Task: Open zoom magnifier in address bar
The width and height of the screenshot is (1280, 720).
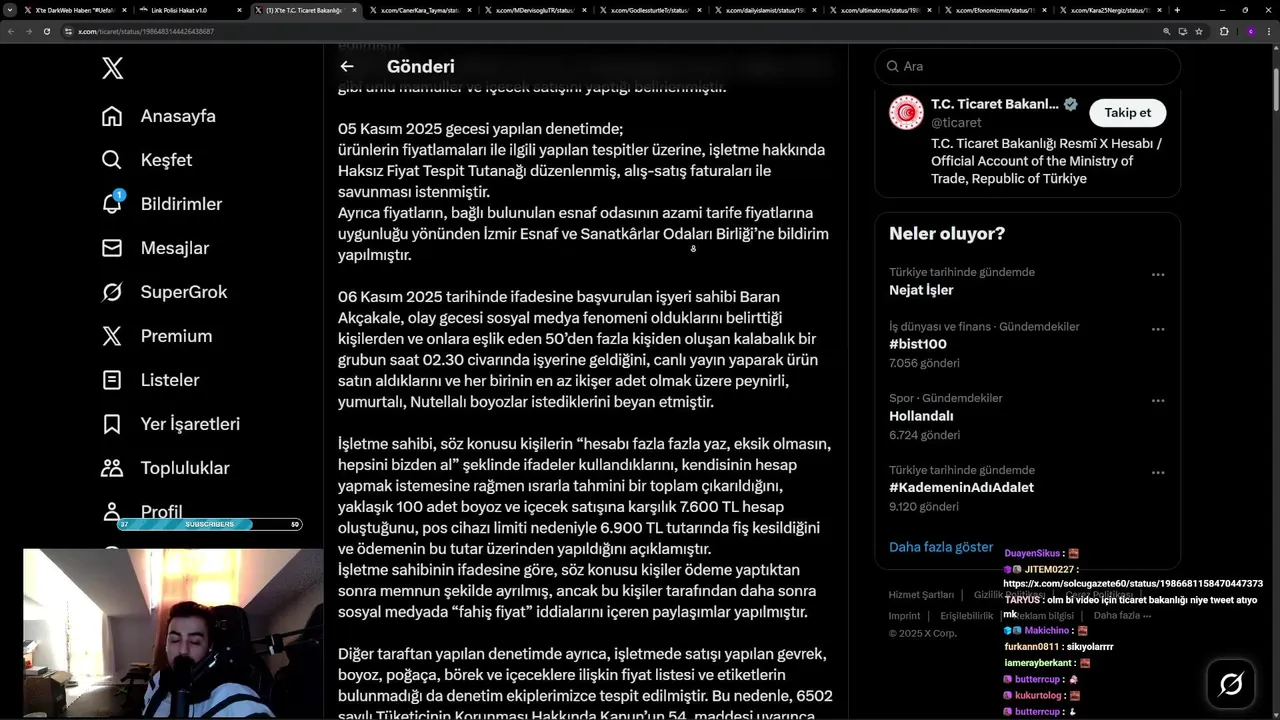Action: (1166, 31)
